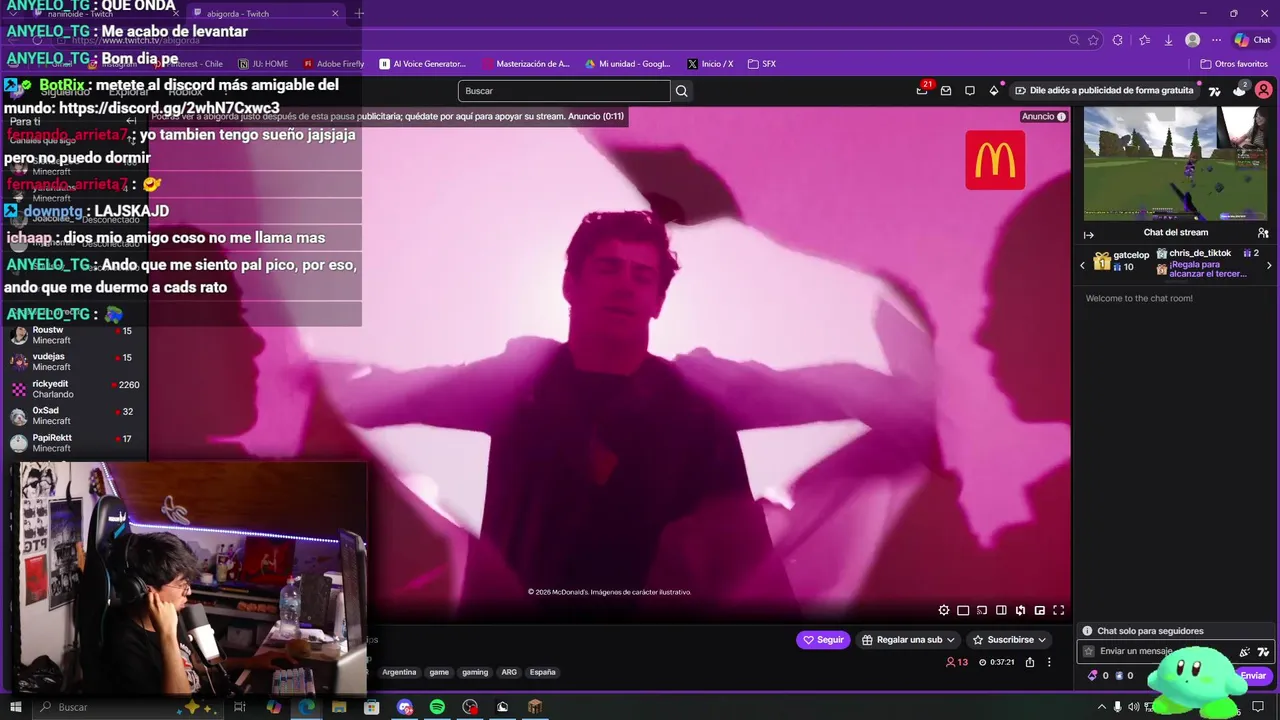Click the Minecraft block icon in taskbar

(x=535, y=707)
